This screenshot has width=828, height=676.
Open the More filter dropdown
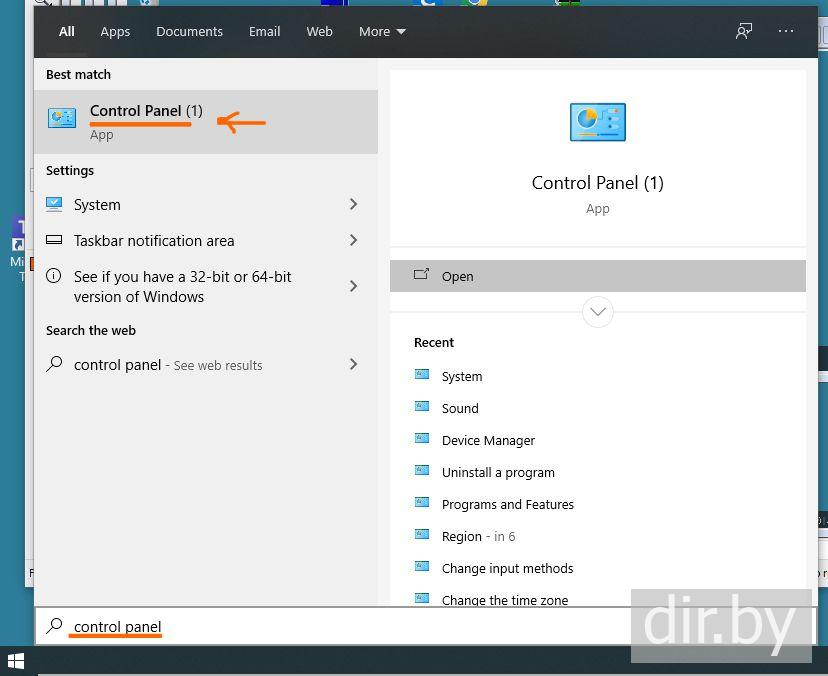[x=382, y=32]
